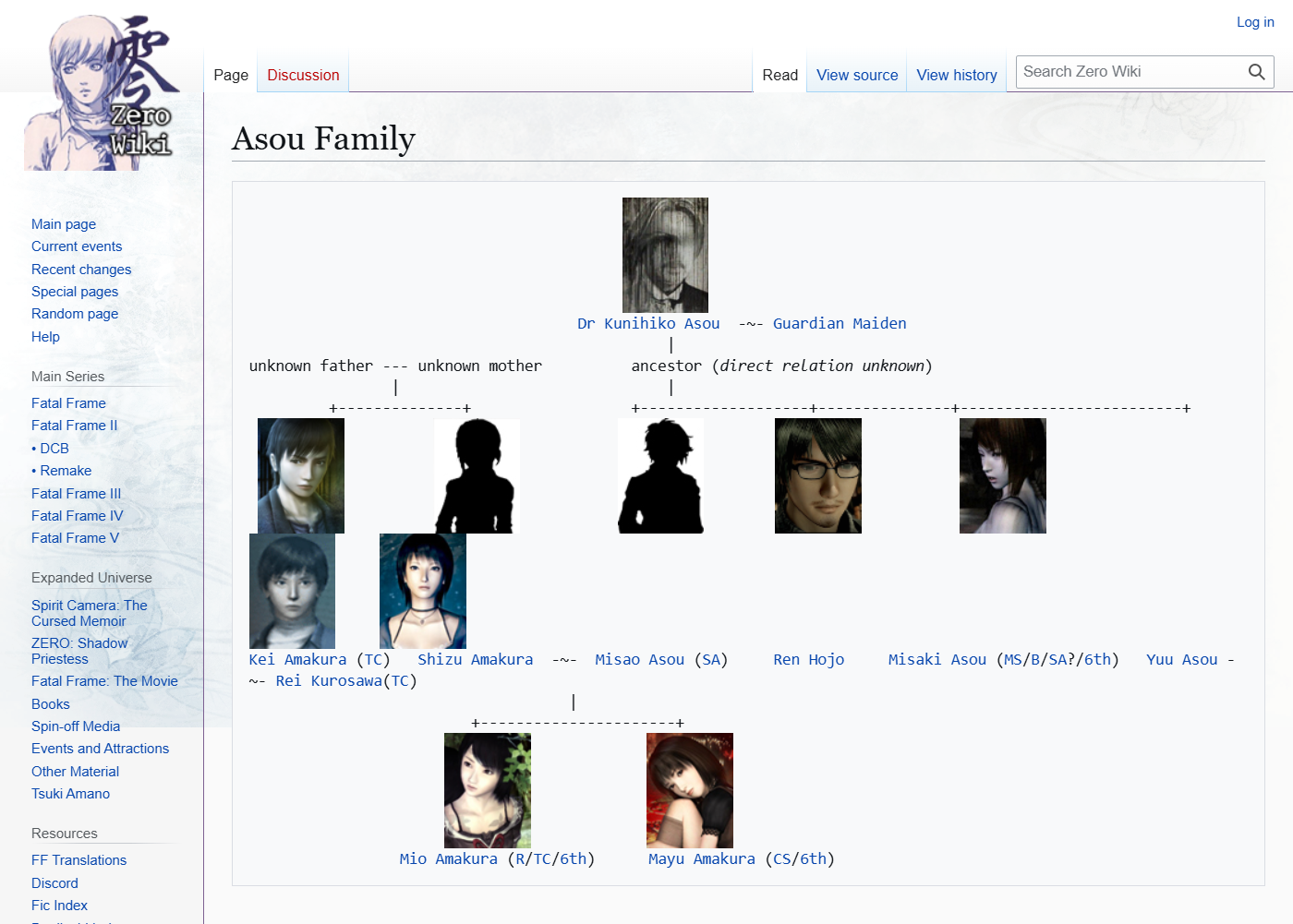Open the View history tab
The width and height of the screenshot is (1293, 924).
point(957,75)
